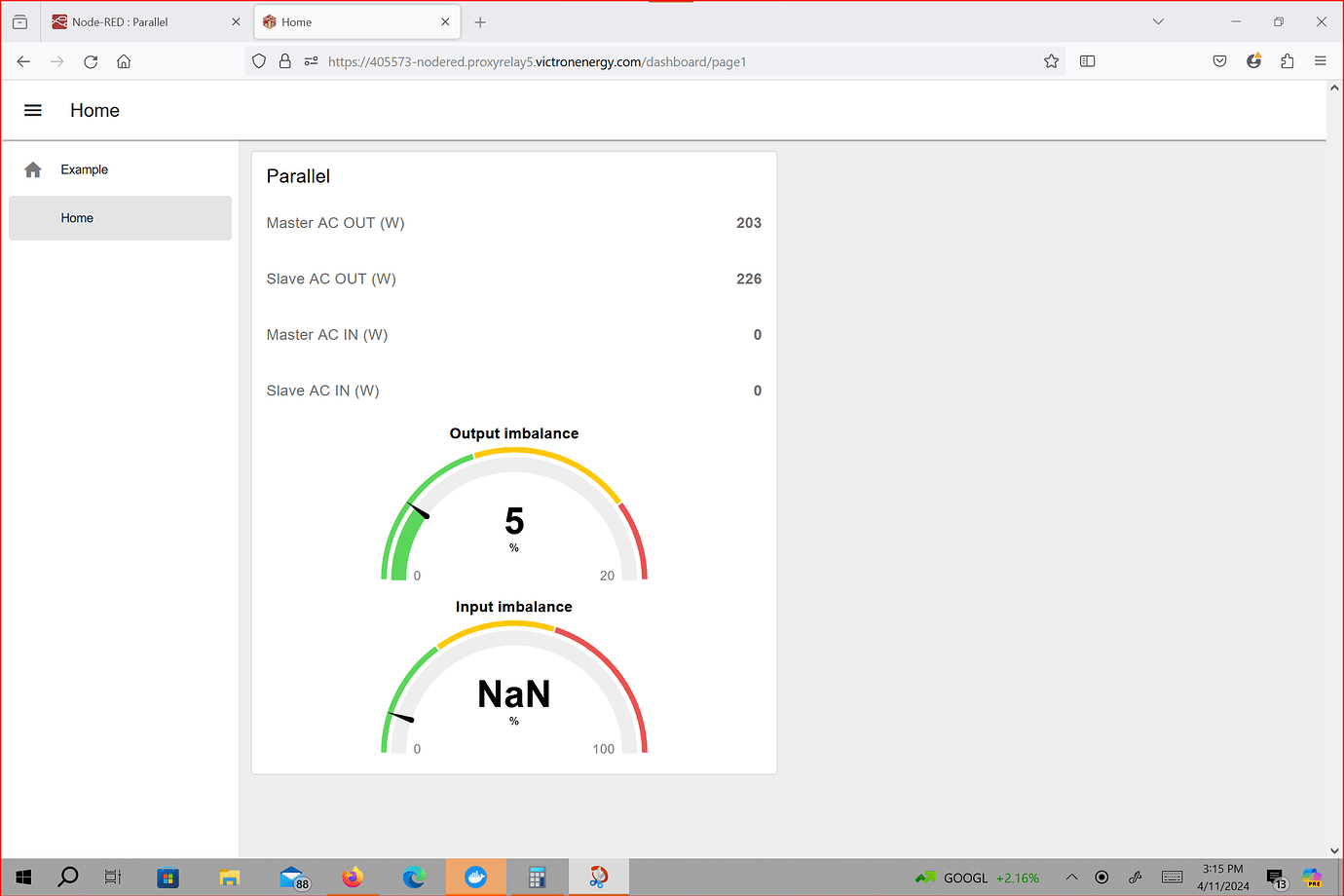Toggle tracking protection via the shield icon
Image resolution: width=1344 pixels, height=896 pixels.
(x=258, y=60)
